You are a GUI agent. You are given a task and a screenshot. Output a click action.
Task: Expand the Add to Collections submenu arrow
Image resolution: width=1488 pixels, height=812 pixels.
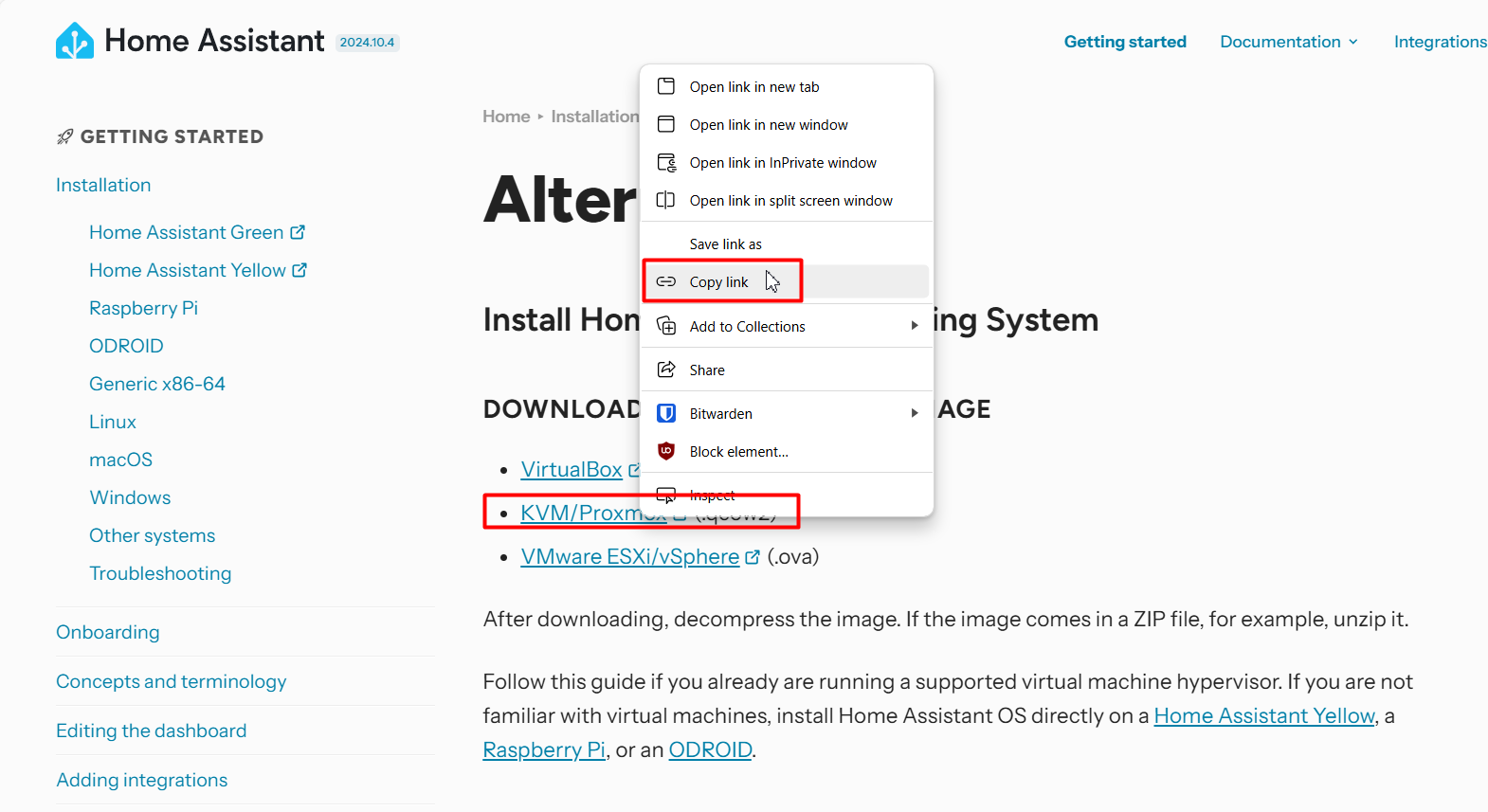915,326
